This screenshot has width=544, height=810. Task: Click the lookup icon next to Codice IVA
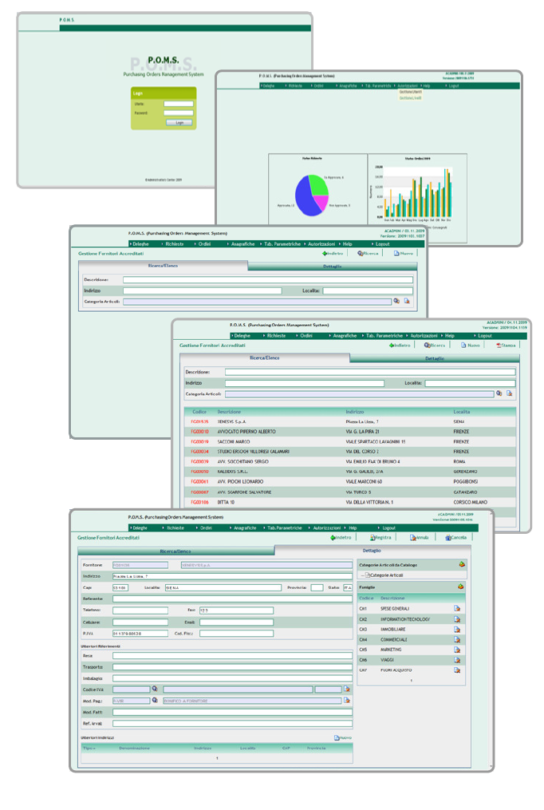click(154, 689)
